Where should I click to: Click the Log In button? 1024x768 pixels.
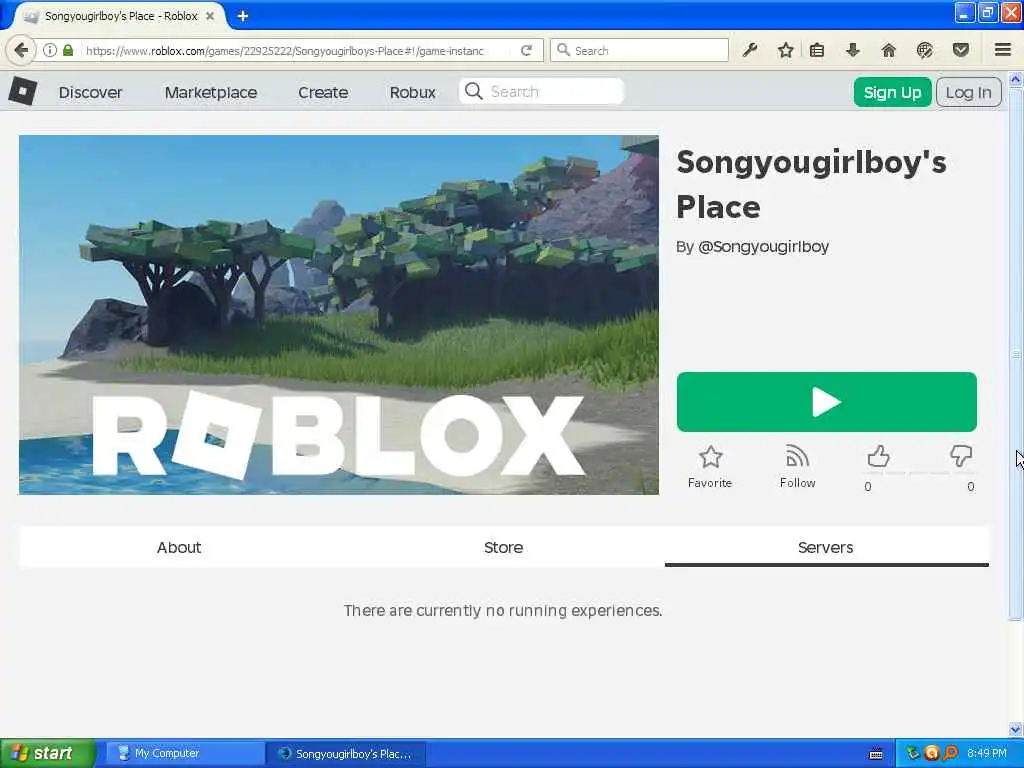pyautogui.click(x=968, y=92)
